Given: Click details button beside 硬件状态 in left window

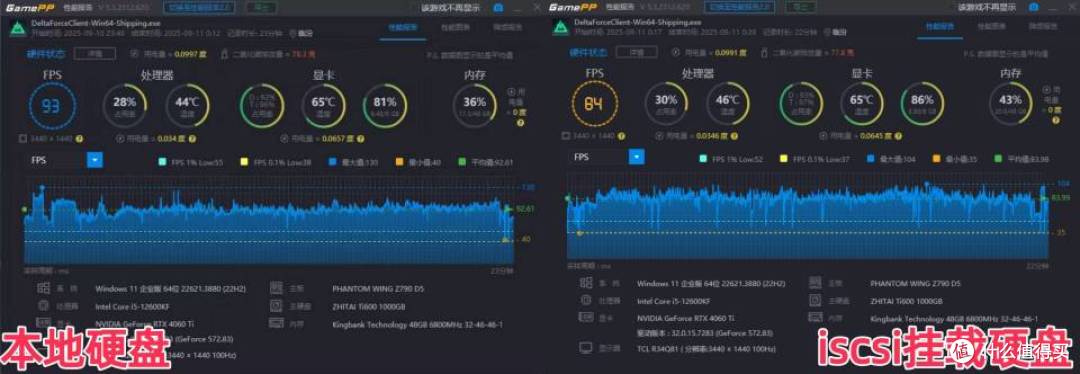Looking at the screenshot, I should coord(94,54).
